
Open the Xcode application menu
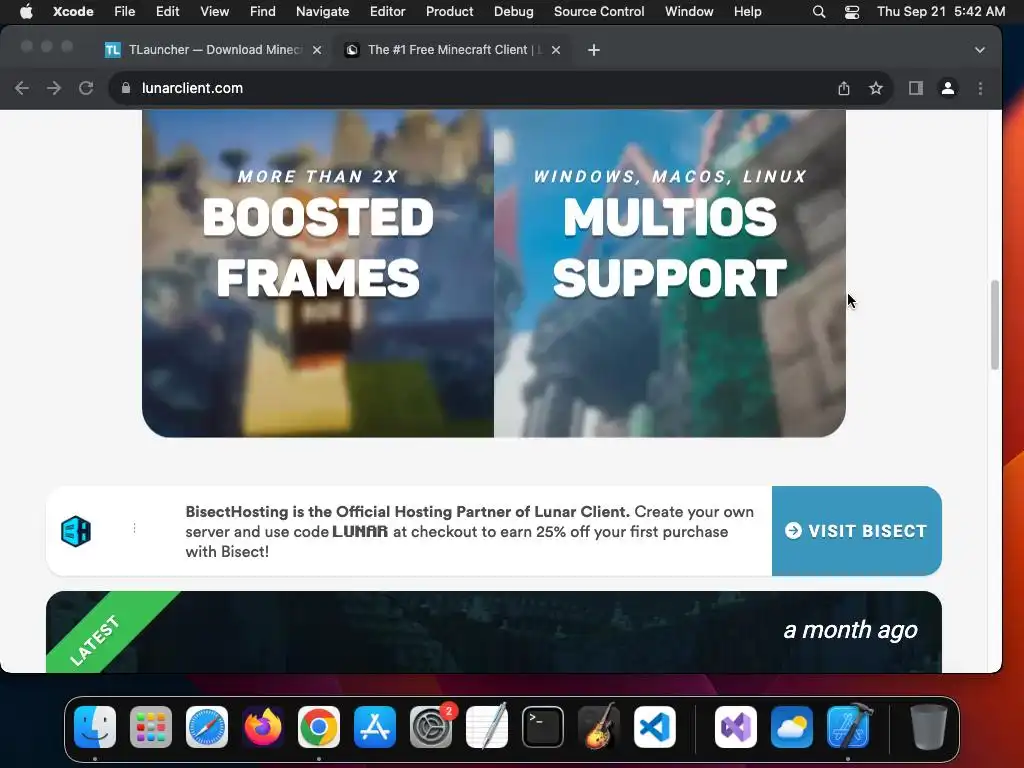[73, 12]
